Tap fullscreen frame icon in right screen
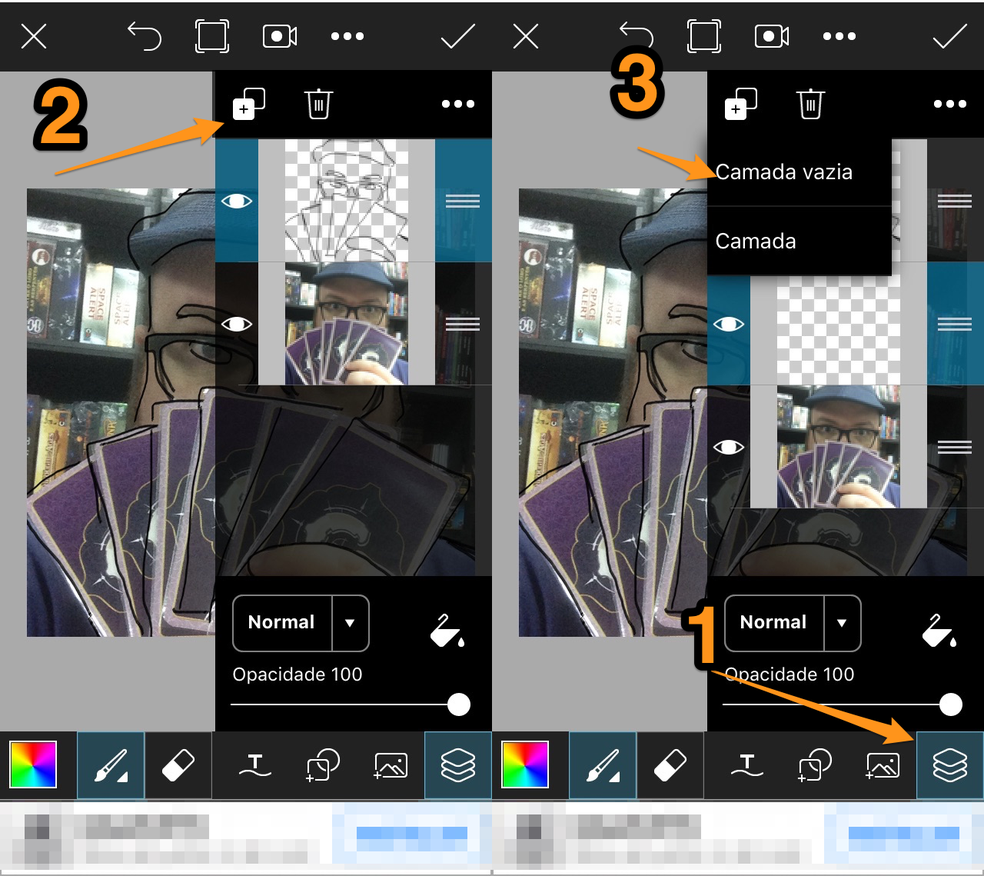Image resolution: width=984 pixels, height=876 pixels. point(704,36)
